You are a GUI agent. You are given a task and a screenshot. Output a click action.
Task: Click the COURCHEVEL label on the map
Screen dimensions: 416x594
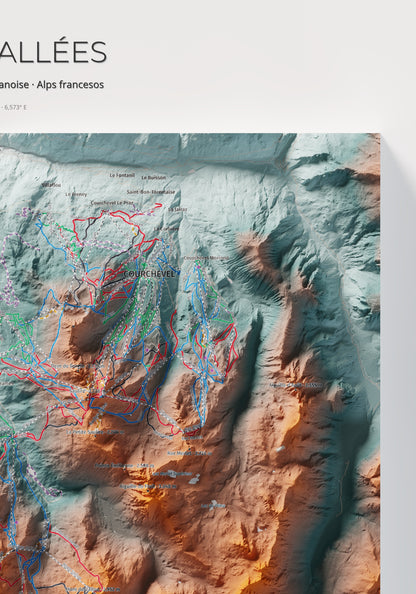pyautogui.click(x=149, y=274)
